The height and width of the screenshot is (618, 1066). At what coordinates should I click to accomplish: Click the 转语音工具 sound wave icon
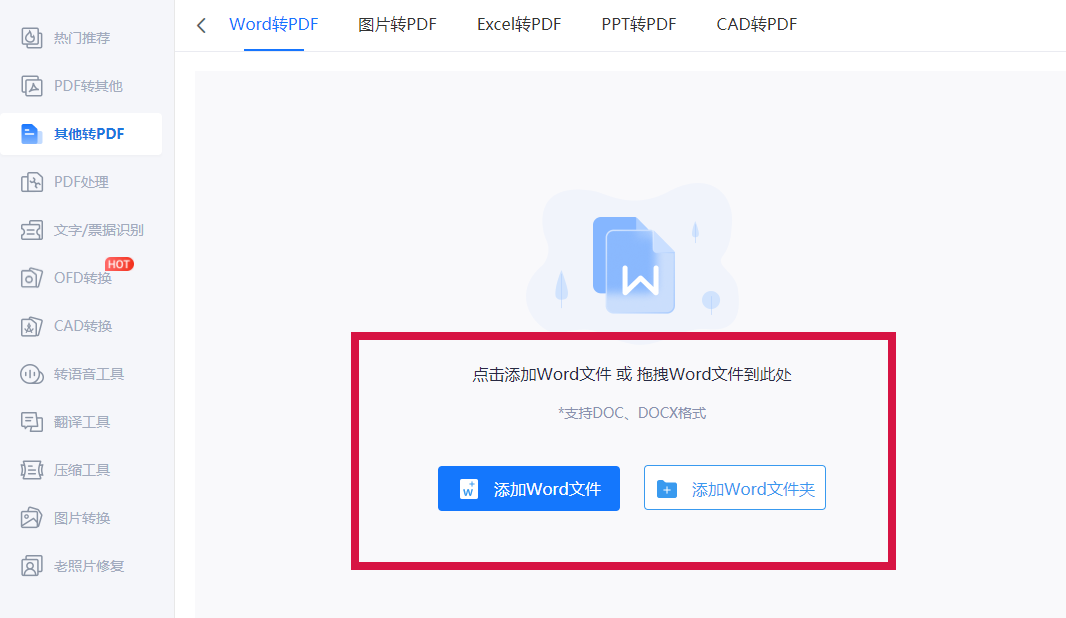31,374
